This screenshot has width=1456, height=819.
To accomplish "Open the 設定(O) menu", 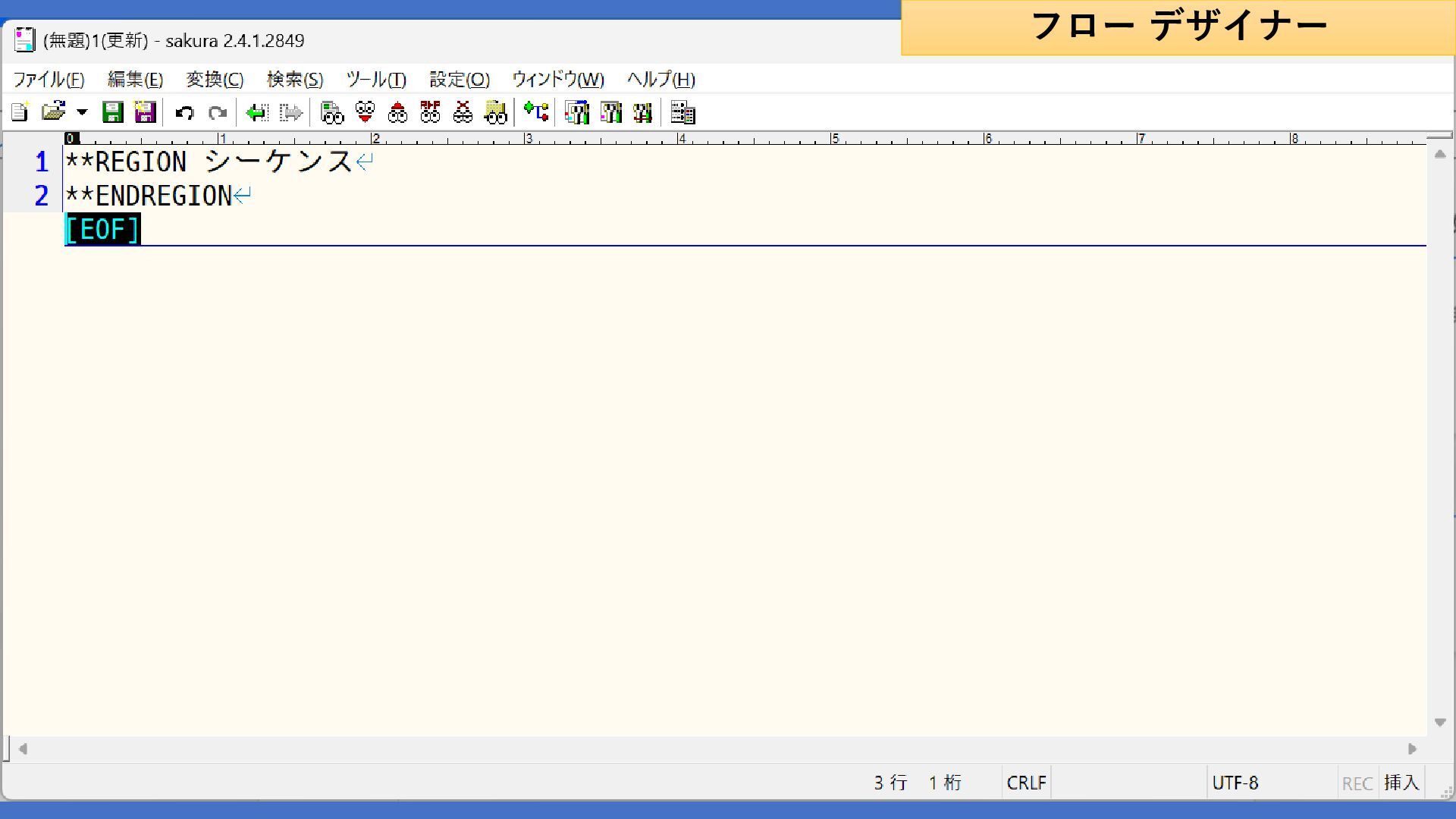I will pos(460,80).
